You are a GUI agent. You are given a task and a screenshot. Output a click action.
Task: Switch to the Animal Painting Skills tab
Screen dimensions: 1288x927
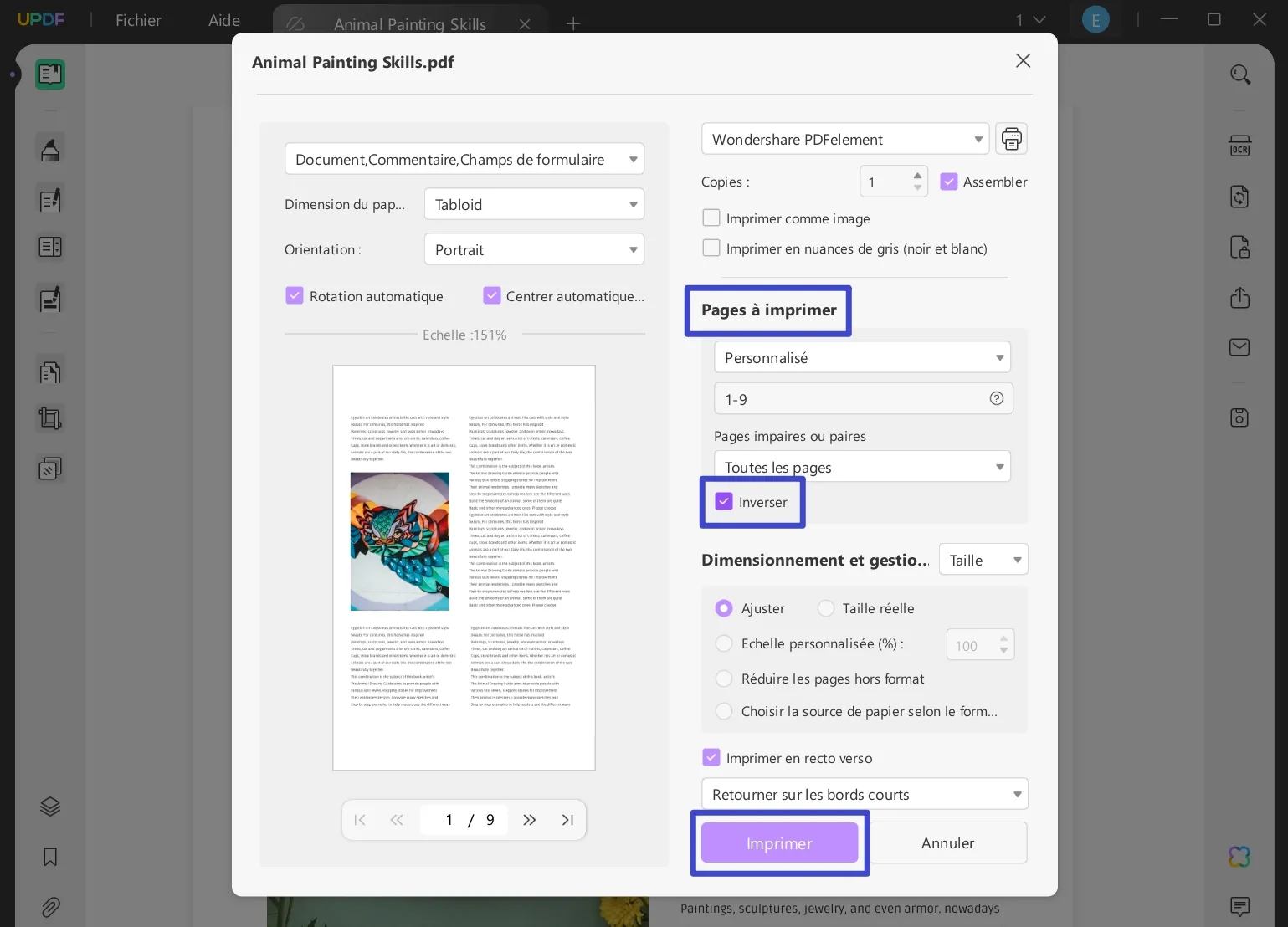(410, 24)
